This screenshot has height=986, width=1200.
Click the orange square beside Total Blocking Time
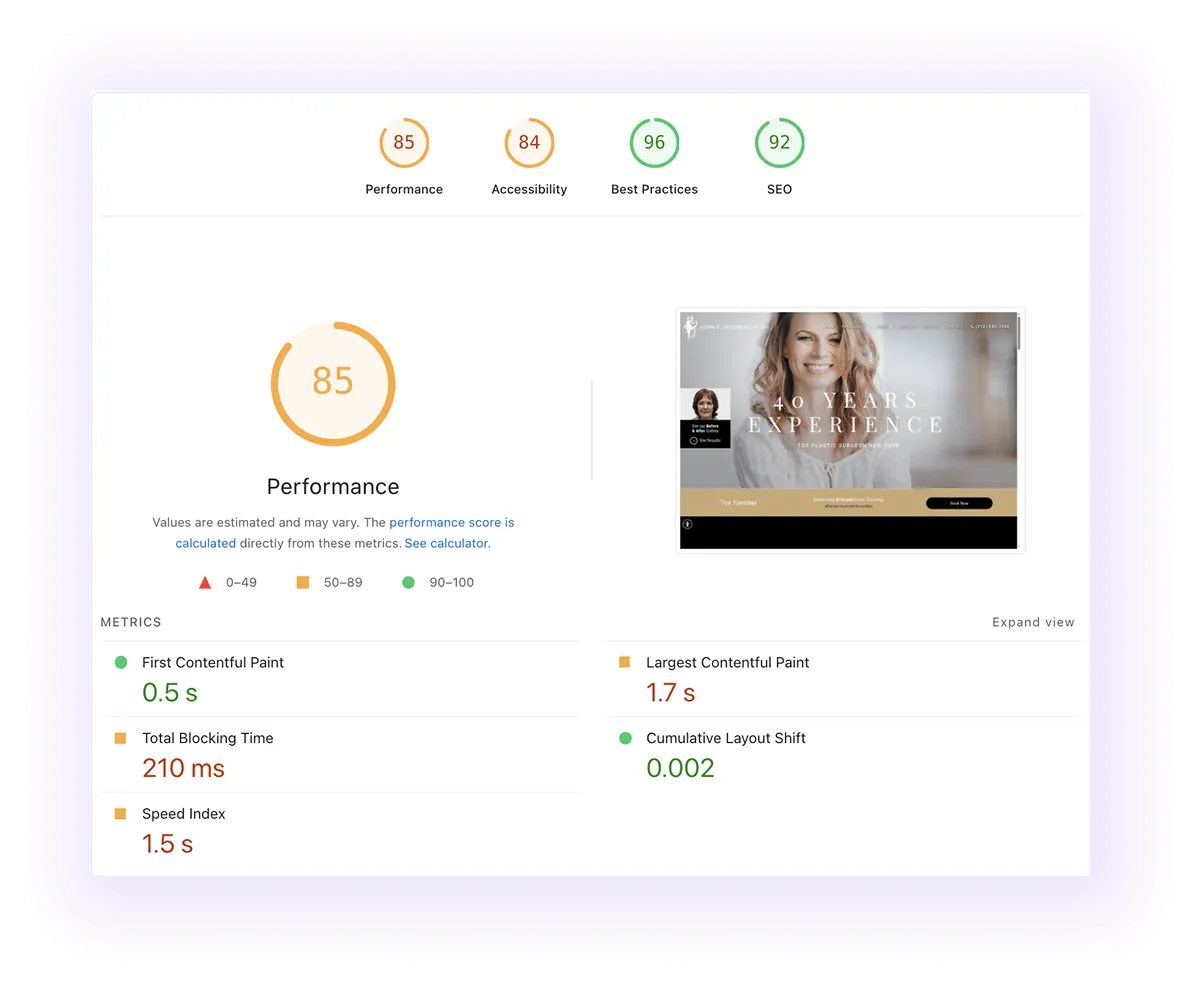[x=122, y=738]
